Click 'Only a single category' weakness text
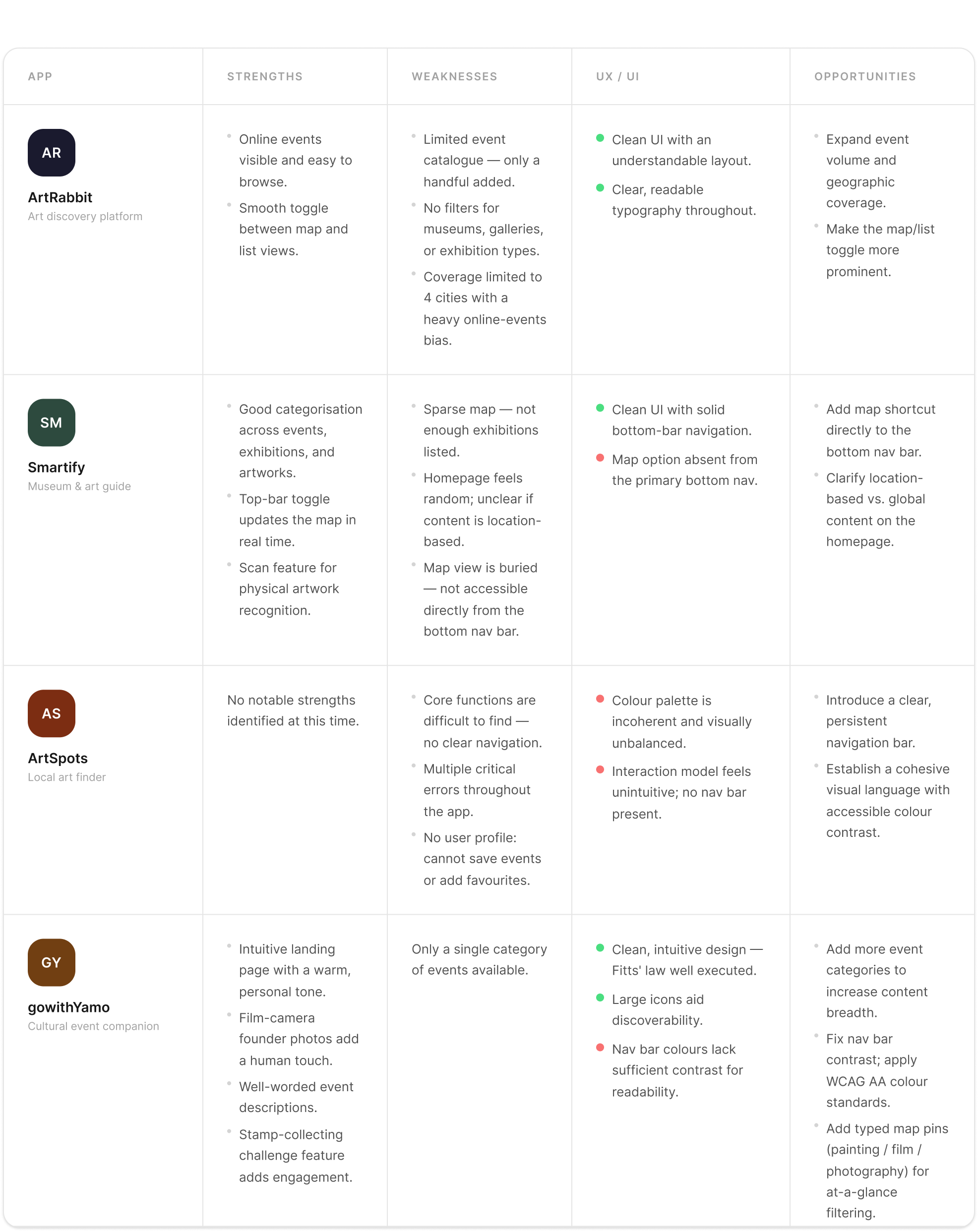Viewport: 978px width, 1232px height. (479, 960)
